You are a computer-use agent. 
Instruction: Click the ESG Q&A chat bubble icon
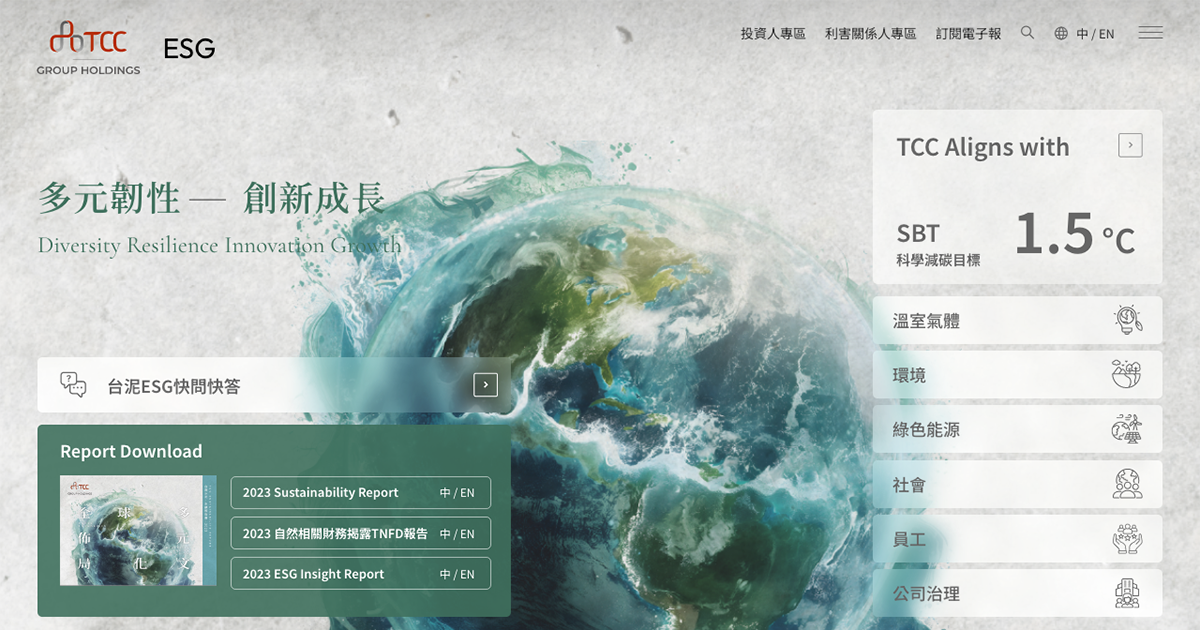[x=73, y=385]
